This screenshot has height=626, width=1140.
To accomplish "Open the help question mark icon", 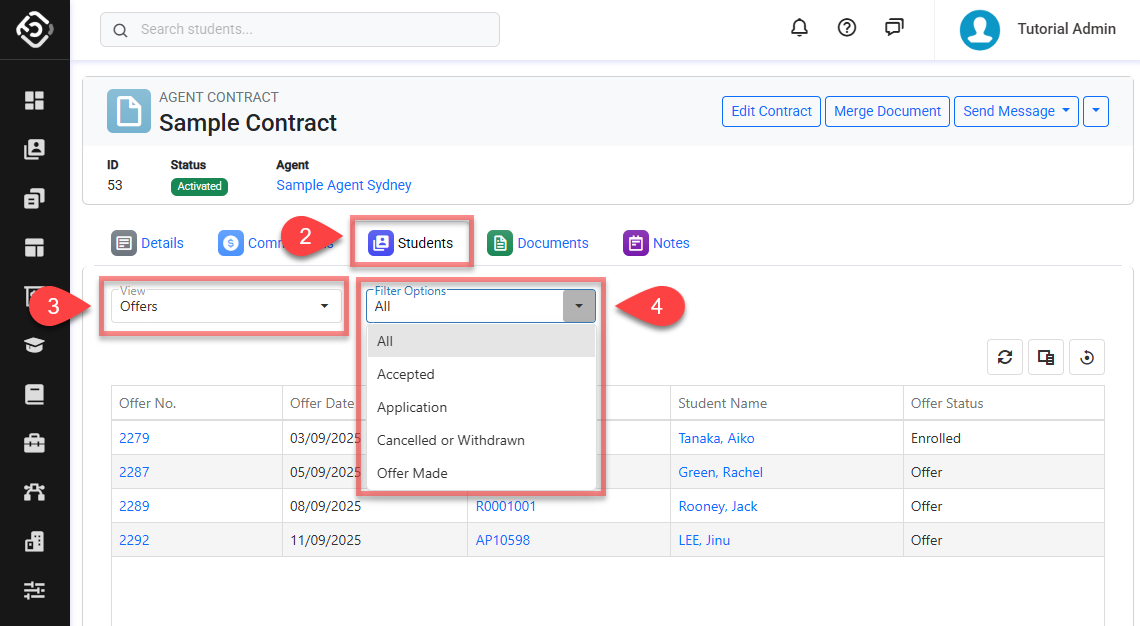I will (x=847, y=28).
